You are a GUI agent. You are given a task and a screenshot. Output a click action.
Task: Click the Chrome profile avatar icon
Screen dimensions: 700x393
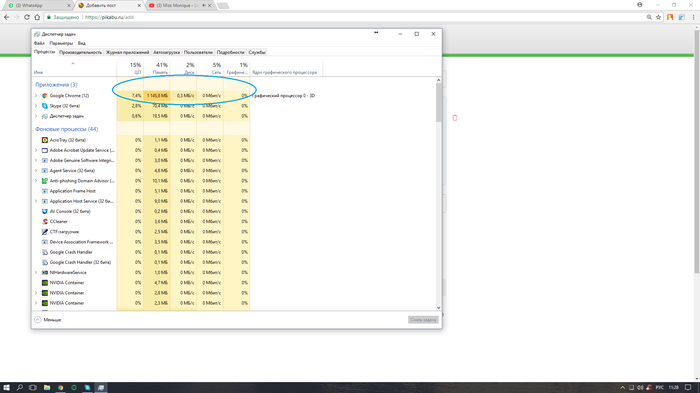640,5
